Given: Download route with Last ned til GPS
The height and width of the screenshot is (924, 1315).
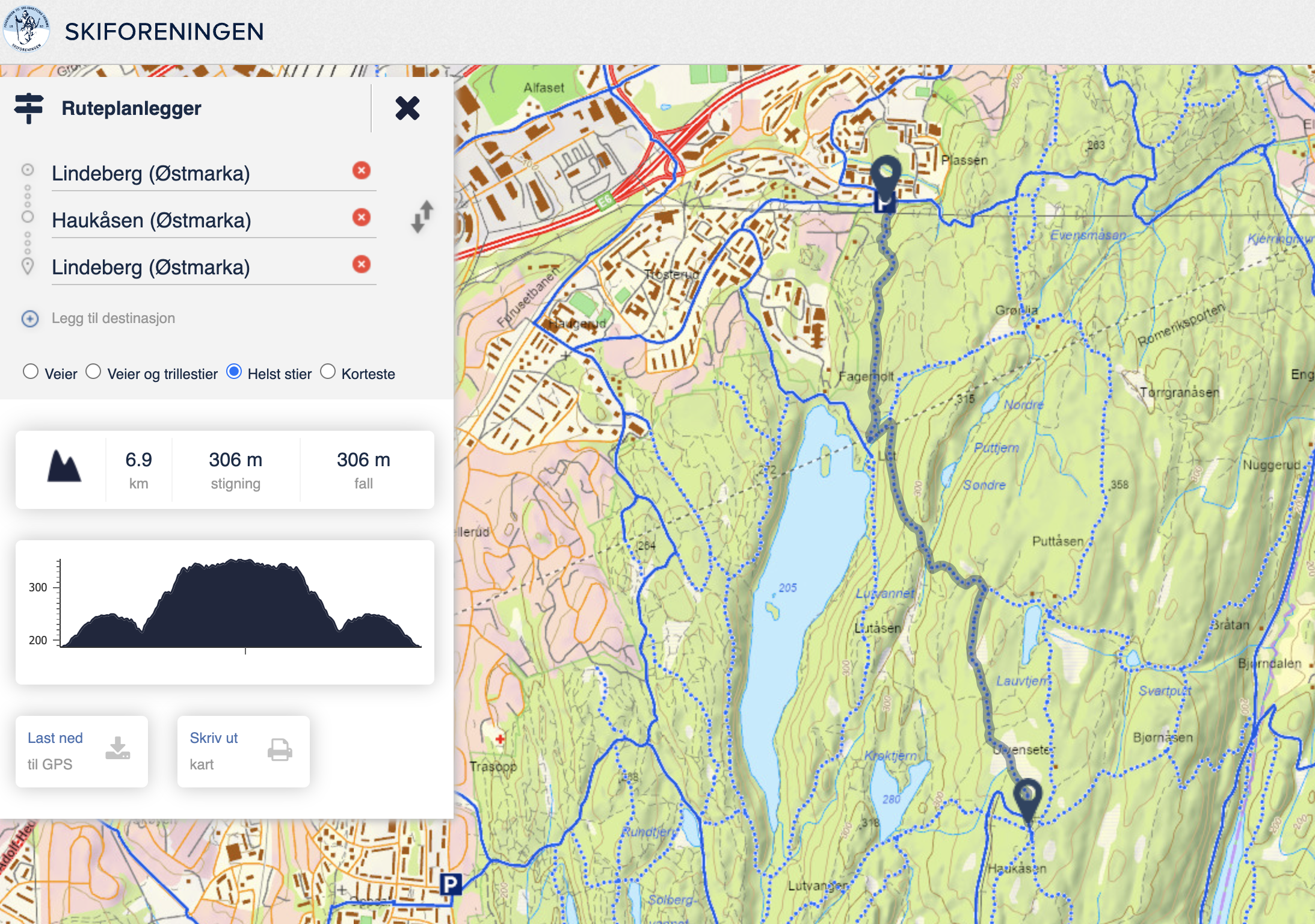Looking at the screenshot, I should pyautogui.click(x=82, y=751).
